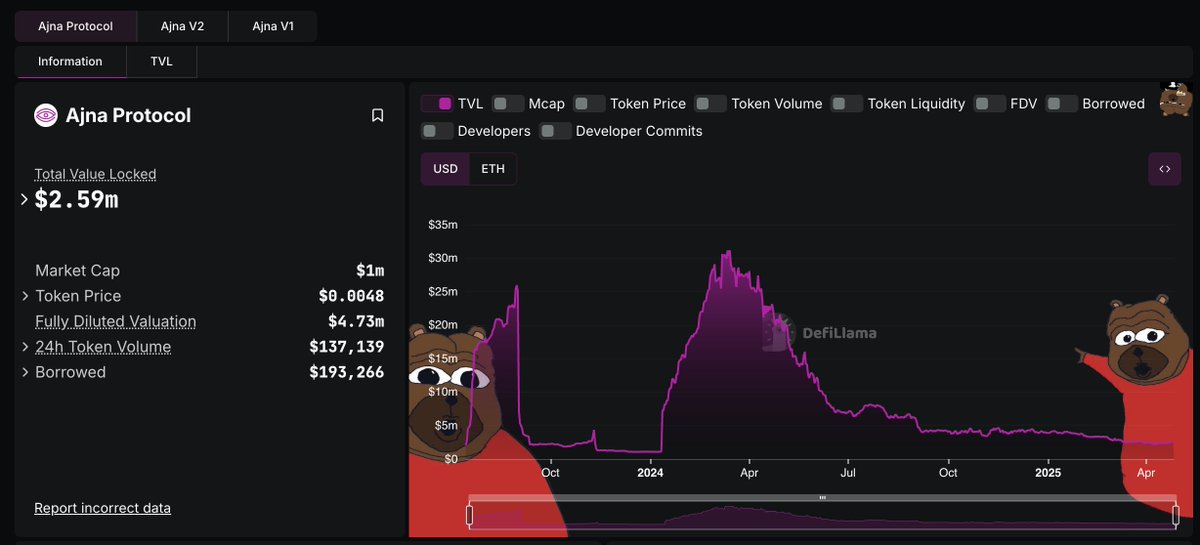Click the Market Cap label
This screenshot has height=545, width=1200.
tap(77, 271)
